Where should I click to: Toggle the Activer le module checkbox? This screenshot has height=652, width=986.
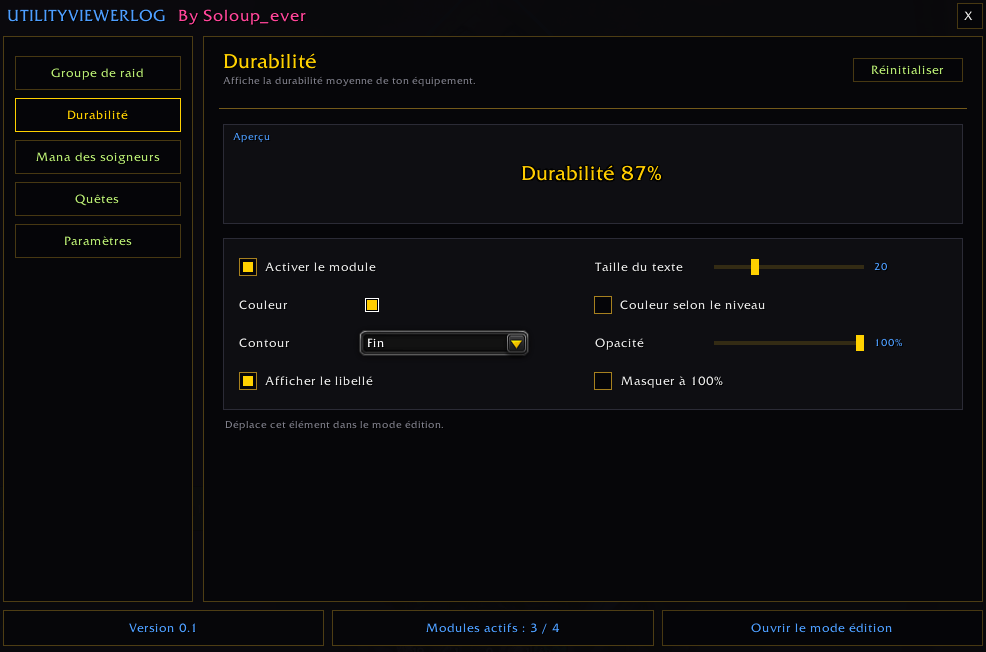(248, 267)
